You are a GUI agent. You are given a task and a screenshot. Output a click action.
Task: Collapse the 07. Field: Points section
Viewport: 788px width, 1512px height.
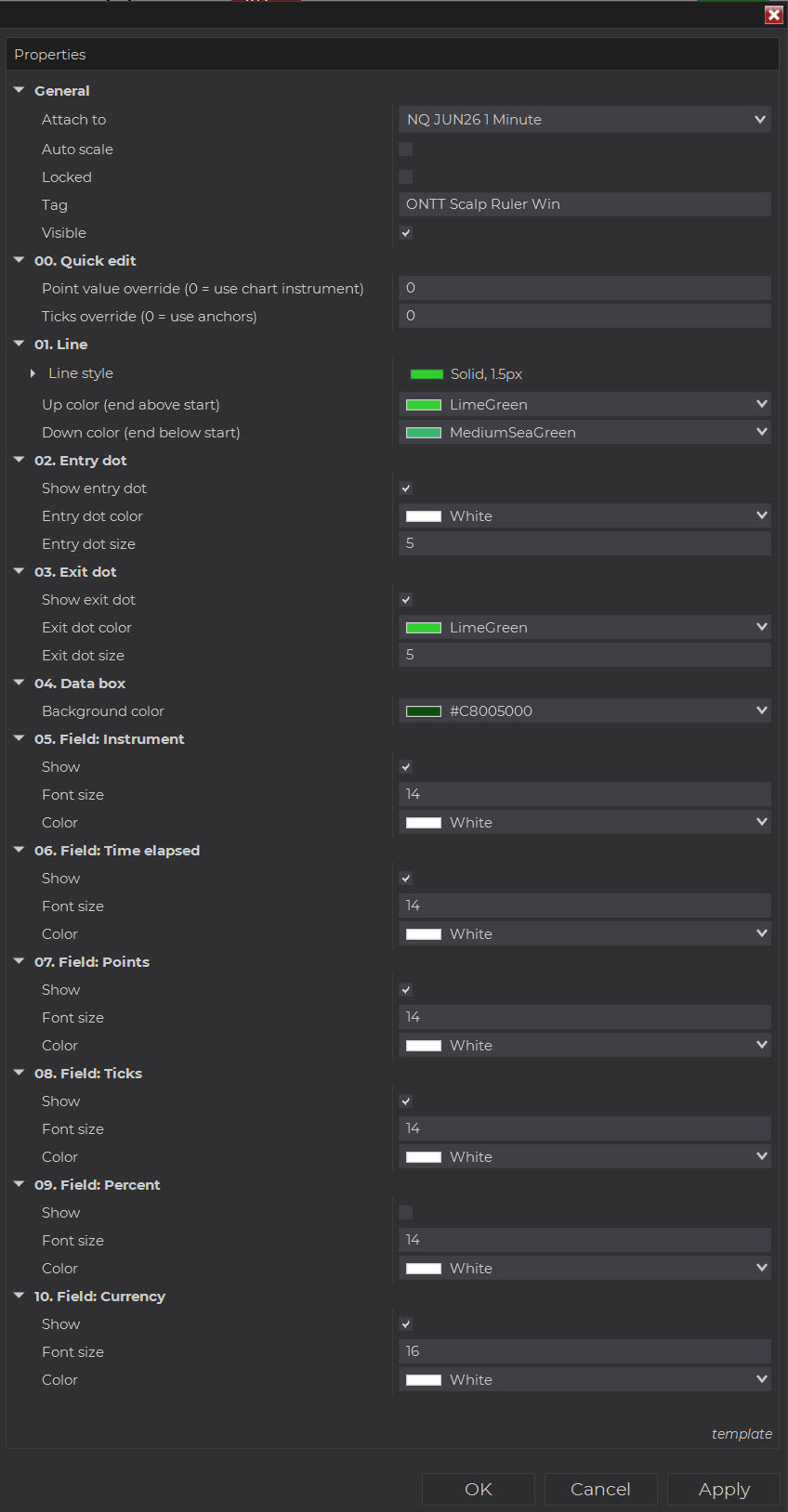[19, 961]
